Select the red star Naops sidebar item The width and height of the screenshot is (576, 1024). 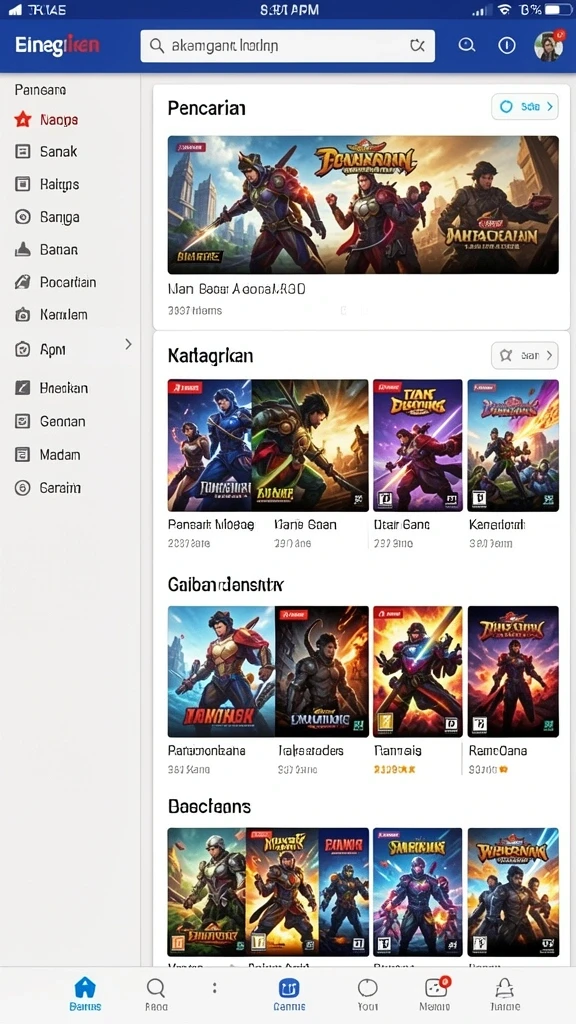[46, 120]
